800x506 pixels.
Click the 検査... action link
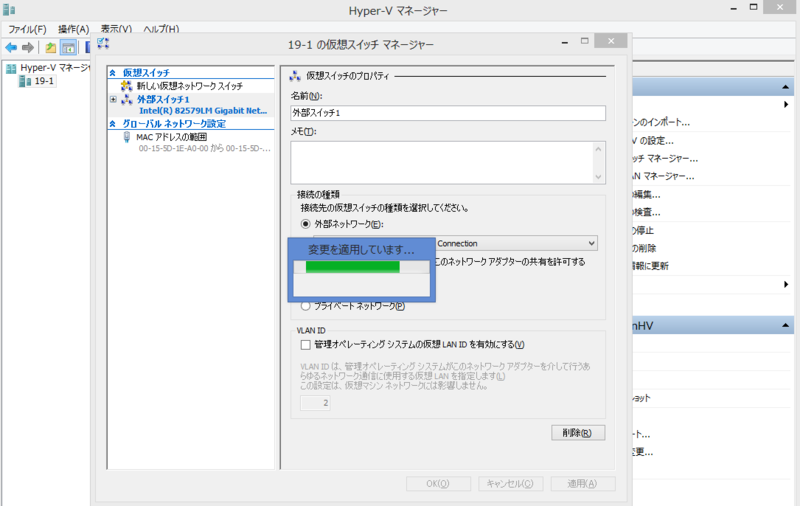[646, 213]
